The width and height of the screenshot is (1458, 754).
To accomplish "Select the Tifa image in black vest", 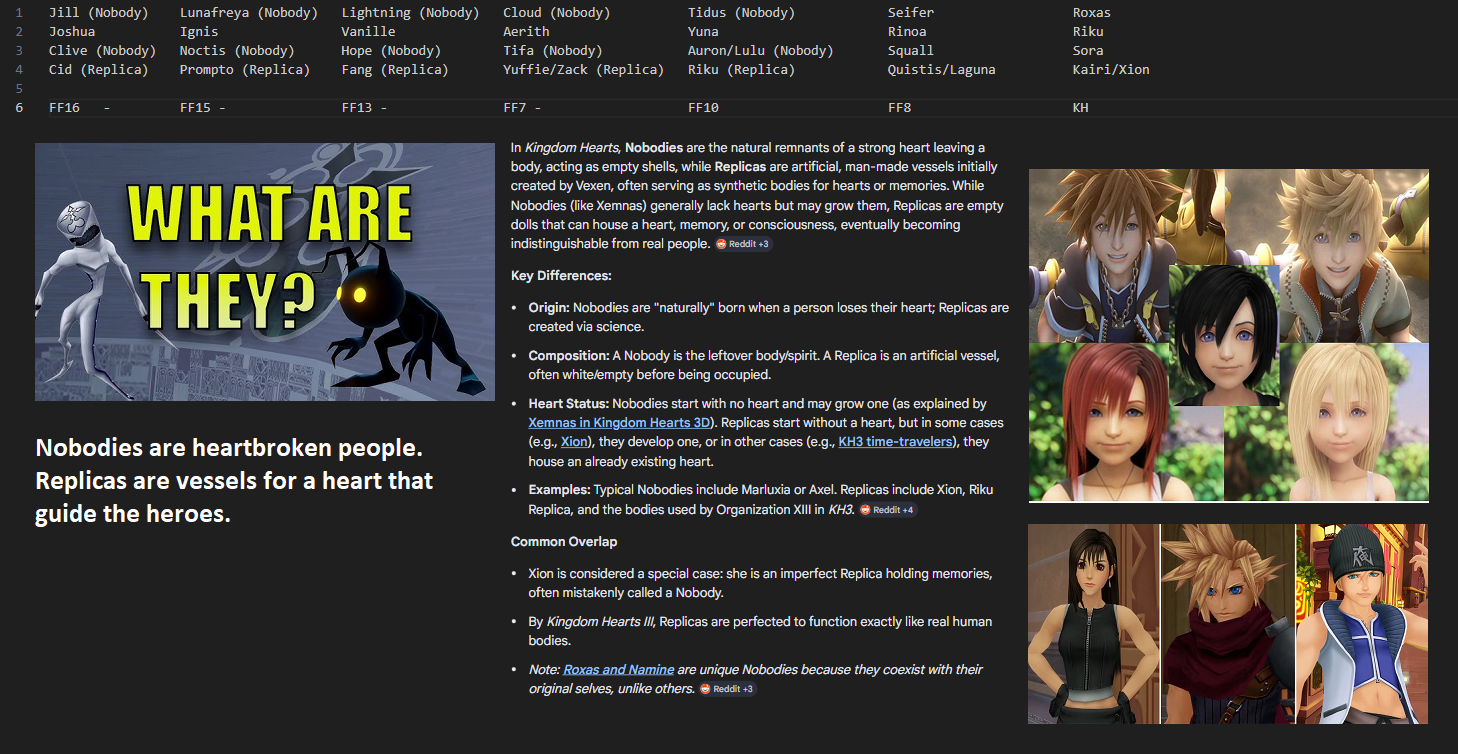I will [x=1093, y=623].
